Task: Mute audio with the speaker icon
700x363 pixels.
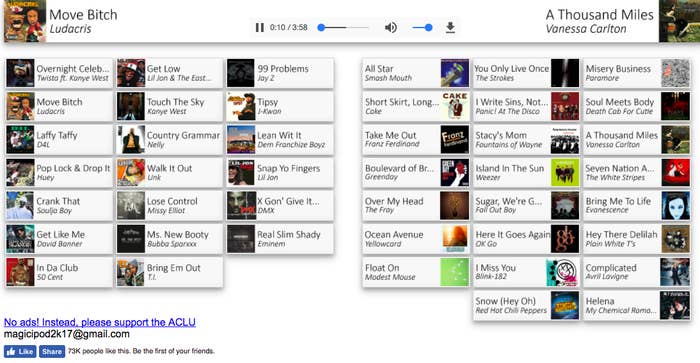Action: 391,28
